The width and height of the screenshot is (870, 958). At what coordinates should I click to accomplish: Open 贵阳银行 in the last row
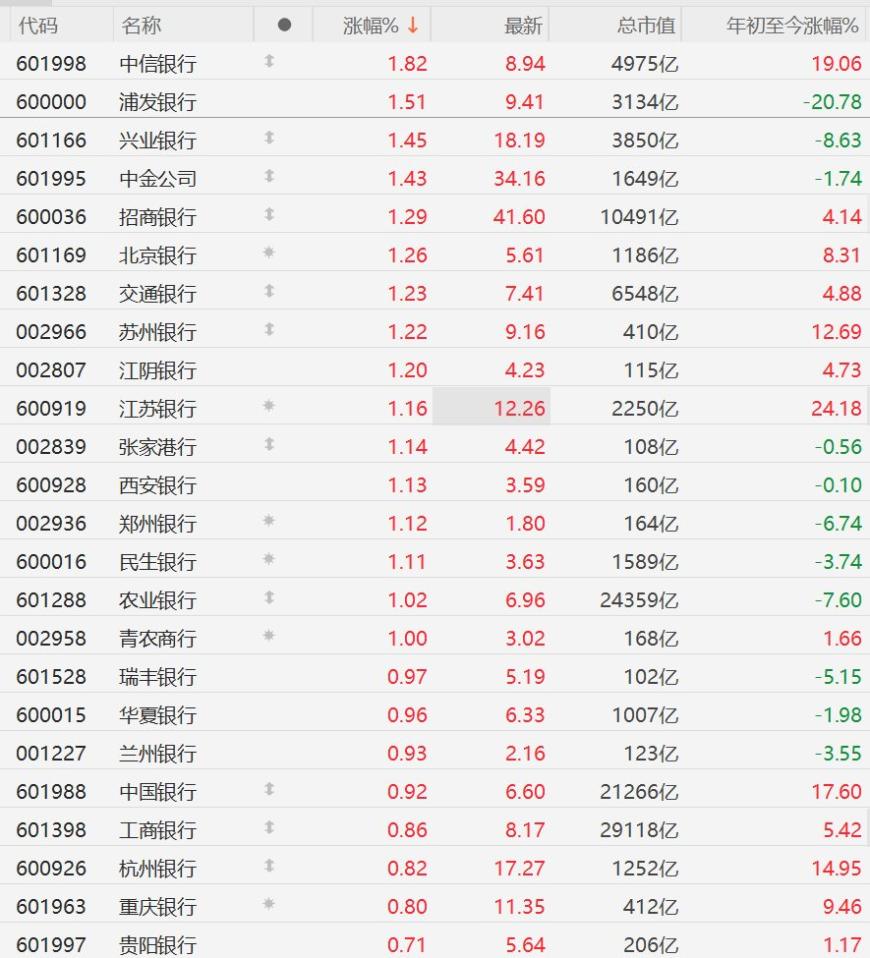click(158, 945)
